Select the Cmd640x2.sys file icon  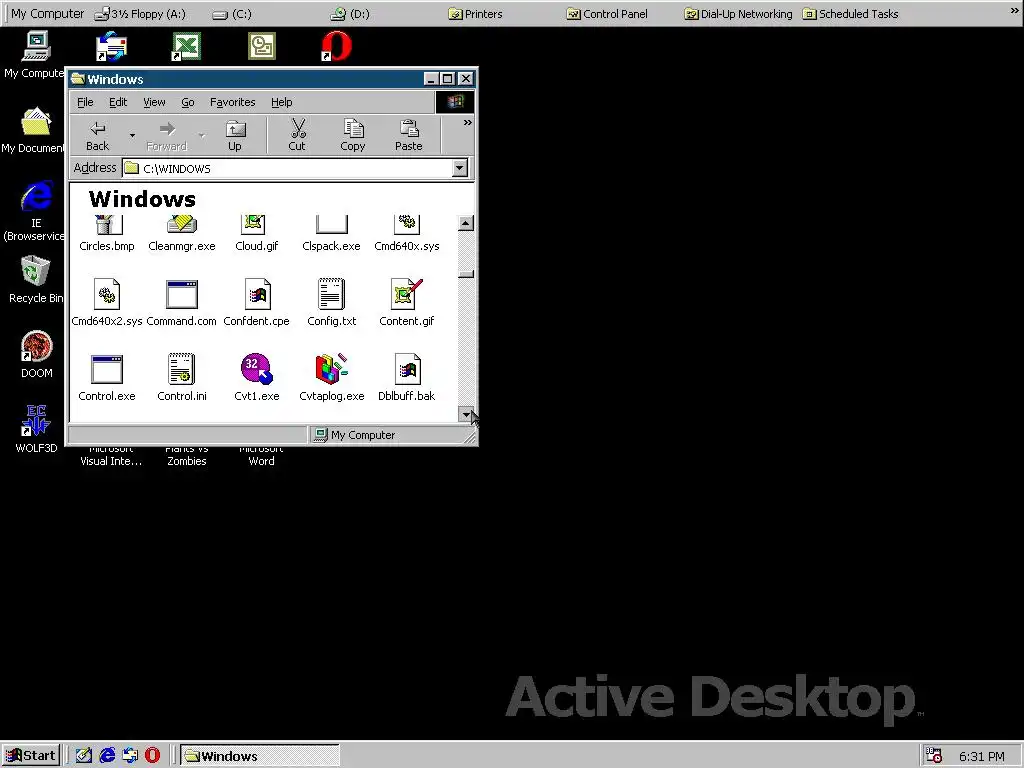(107, 295)
